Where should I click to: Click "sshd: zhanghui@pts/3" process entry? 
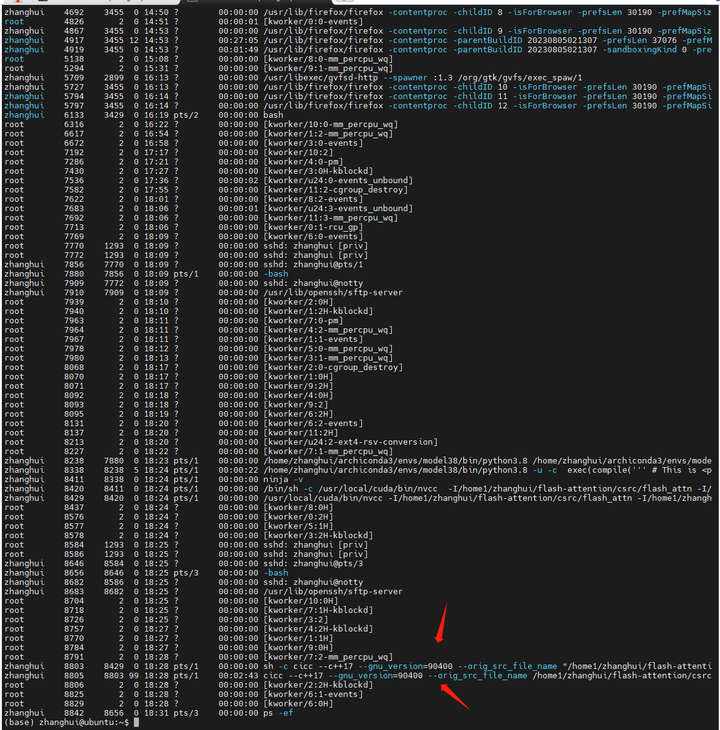pyautogui.click(x=313, y=563)
